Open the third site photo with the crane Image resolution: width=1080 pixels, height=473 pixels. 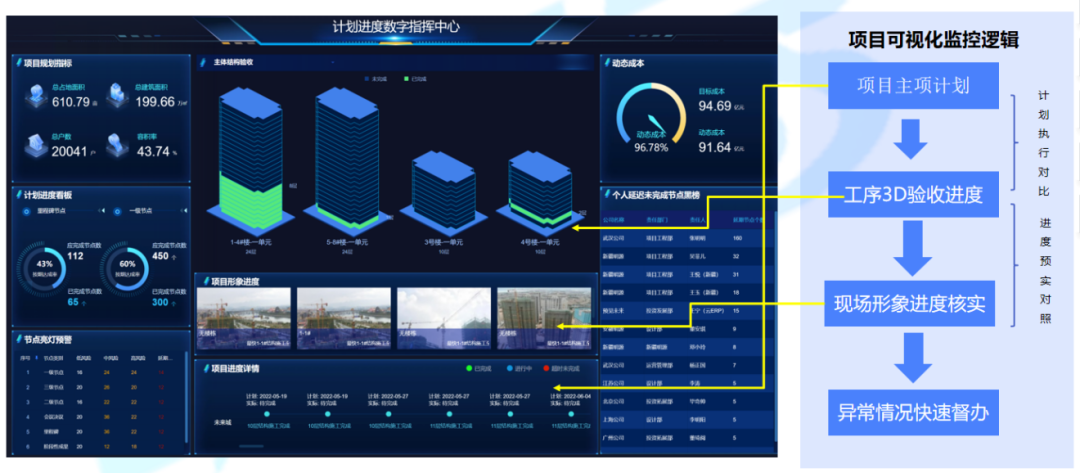click(444, 317)
